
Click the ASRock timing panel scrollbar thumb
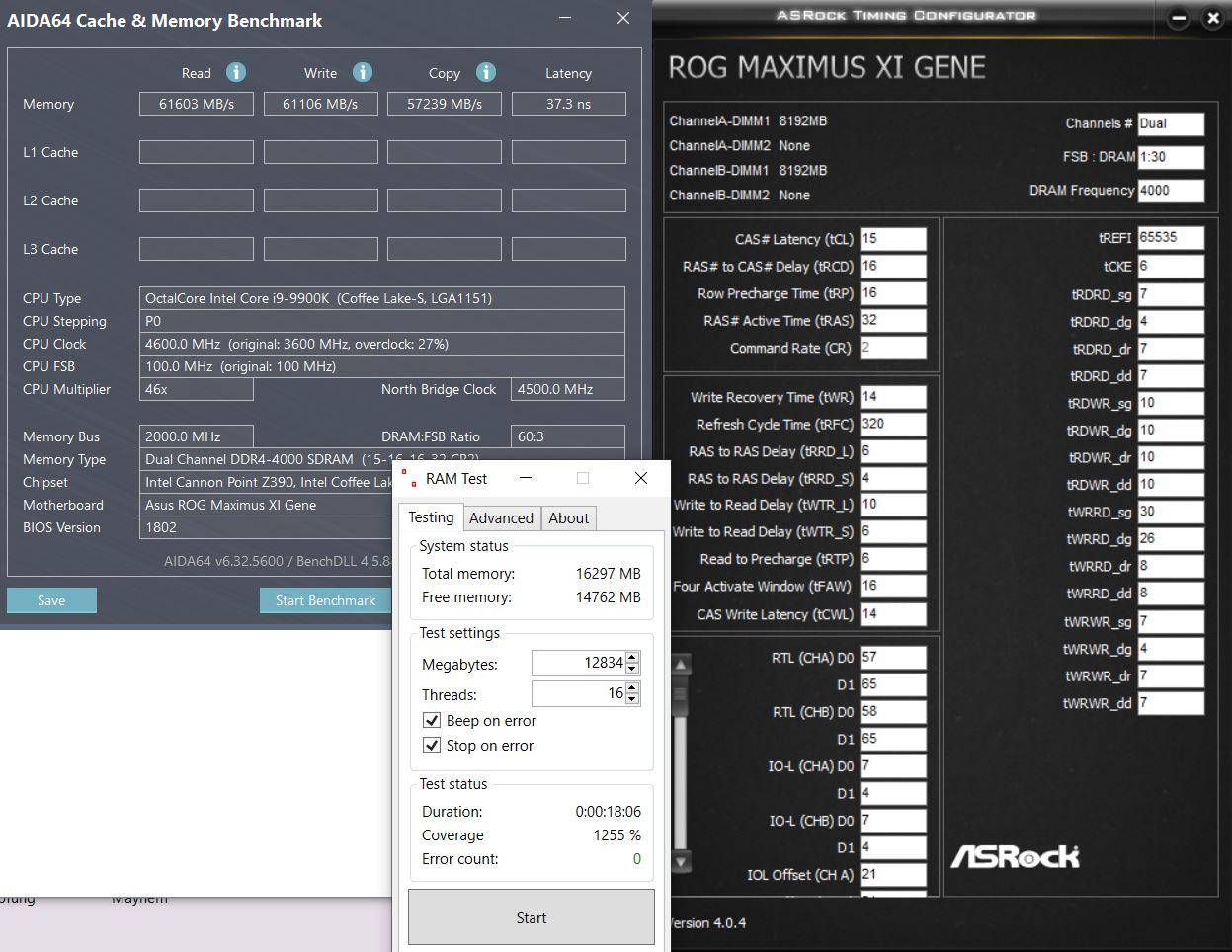tap(680, 693)
